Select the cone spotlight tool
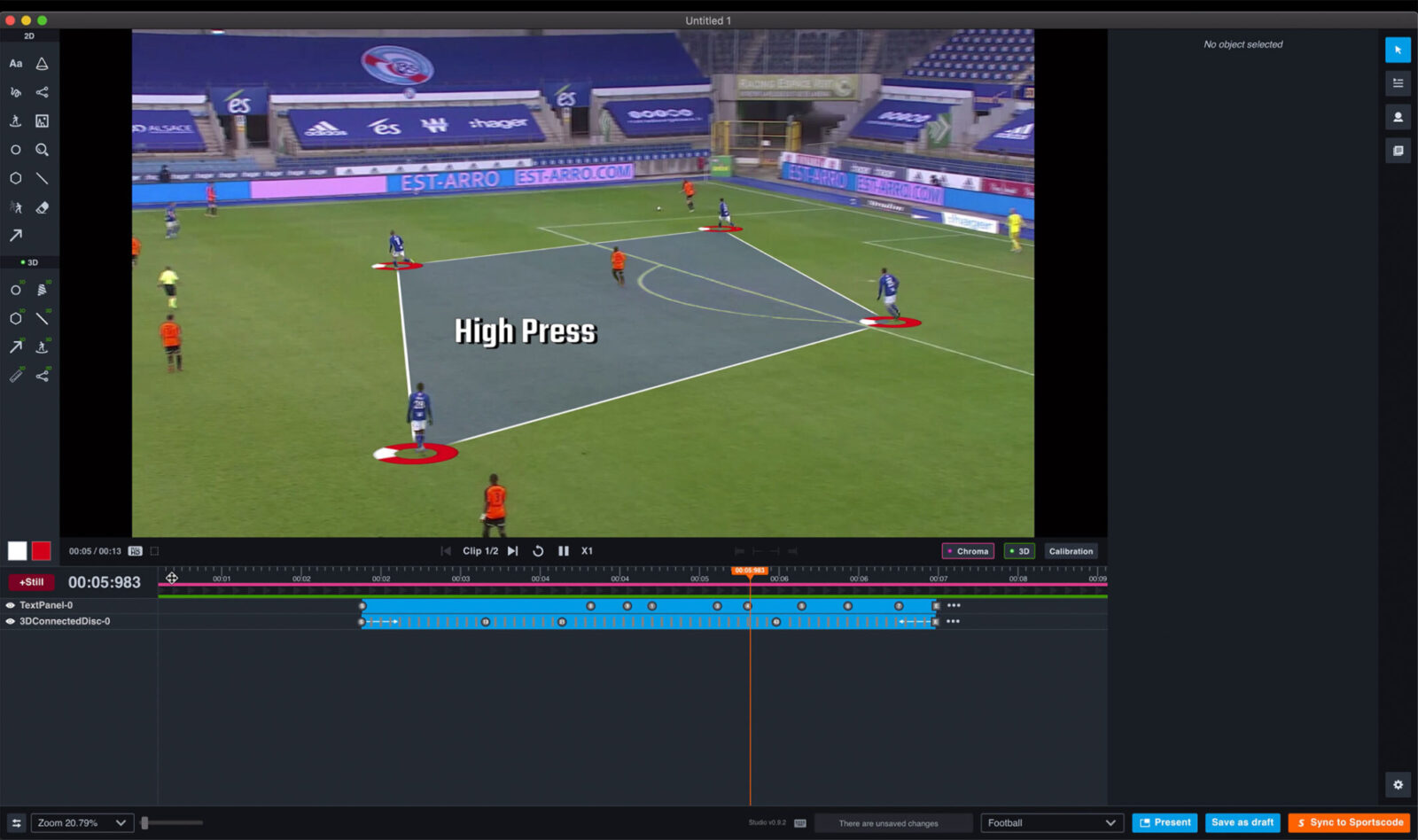 click(42, 63)
